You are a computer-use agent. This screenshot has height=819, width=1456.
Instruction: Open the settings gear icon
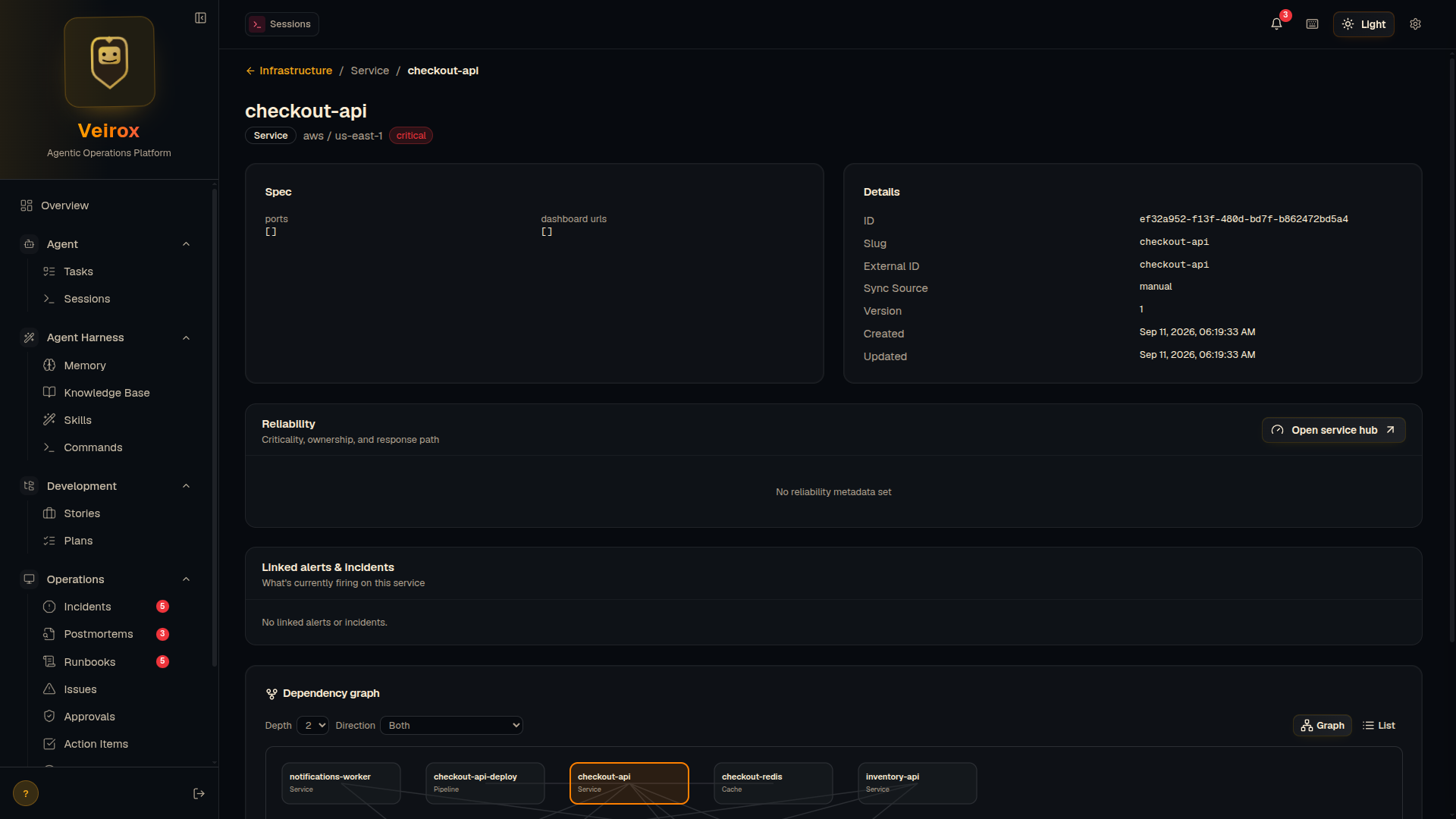point(1415,24)
